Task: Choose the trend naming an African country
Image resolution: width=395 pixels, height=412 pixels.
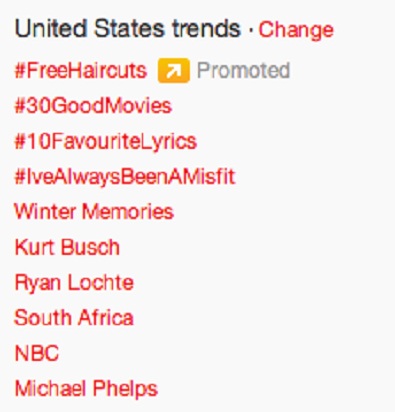Action: pos(74,317)
